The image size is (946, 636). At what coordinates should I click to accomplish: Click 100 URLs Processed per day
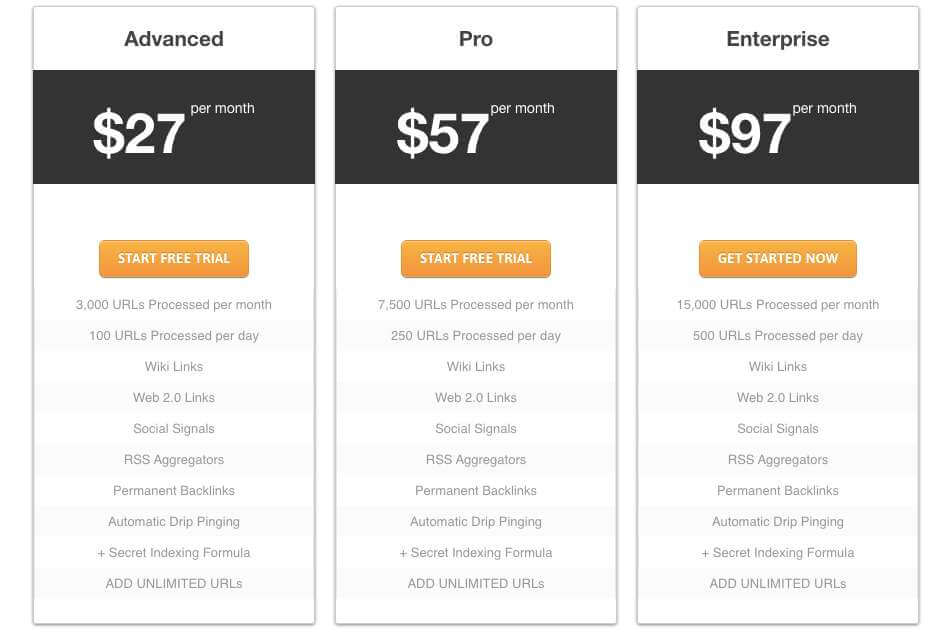pos(174,336)
